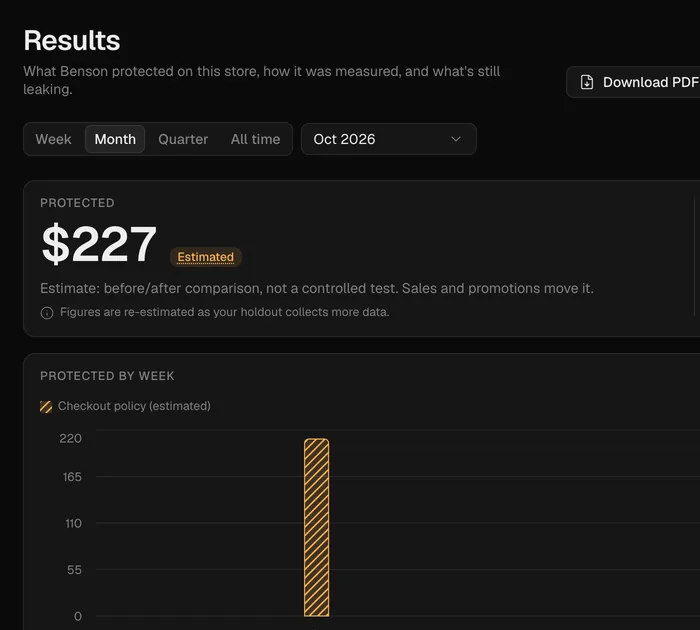Screen dimensions: 700x630
Task: Click the Results page heading
Action: tap(72, 41)
